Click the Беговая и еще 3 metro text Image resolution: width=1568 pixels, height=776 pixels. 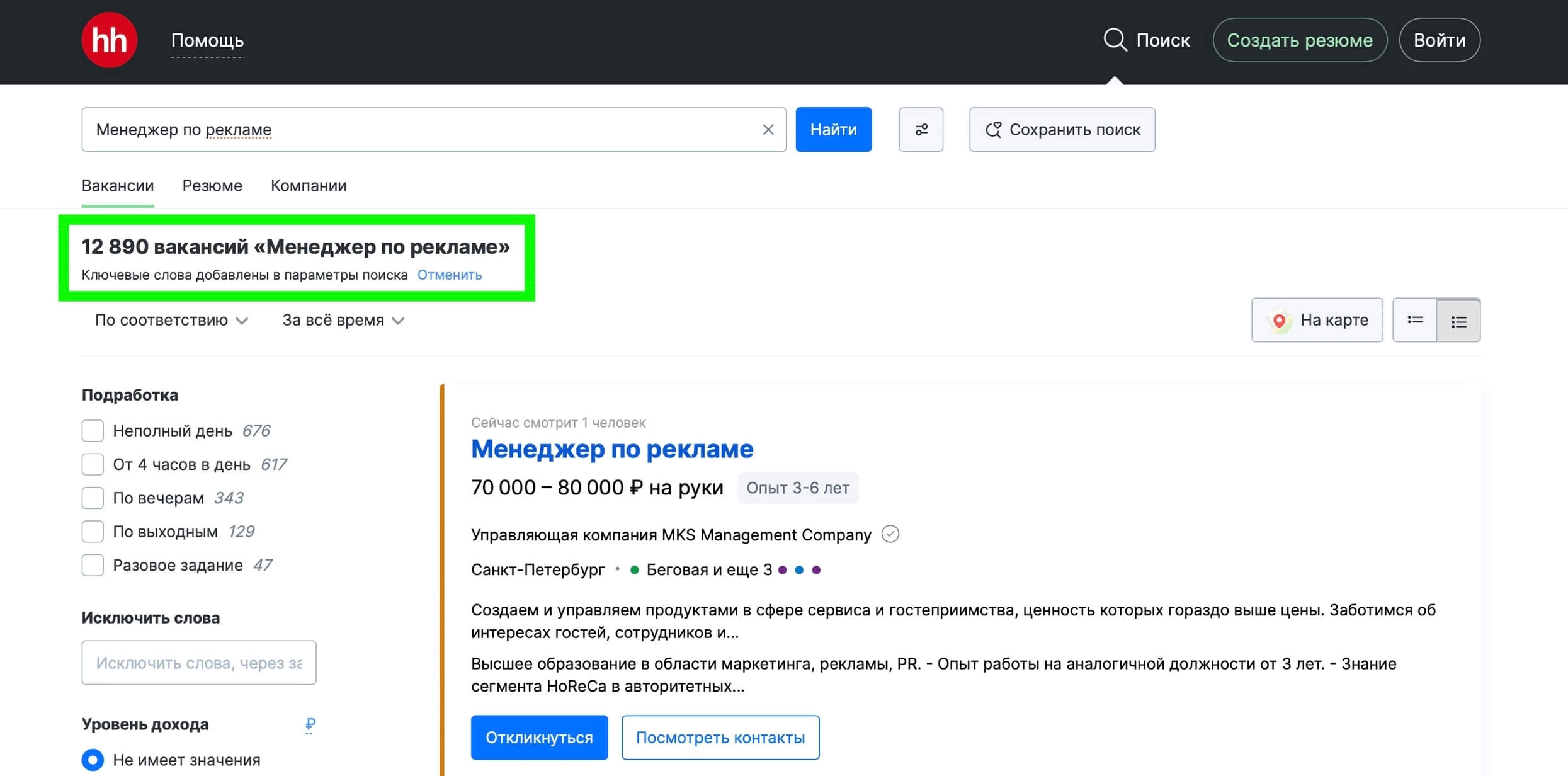click(x=709, y=570)
